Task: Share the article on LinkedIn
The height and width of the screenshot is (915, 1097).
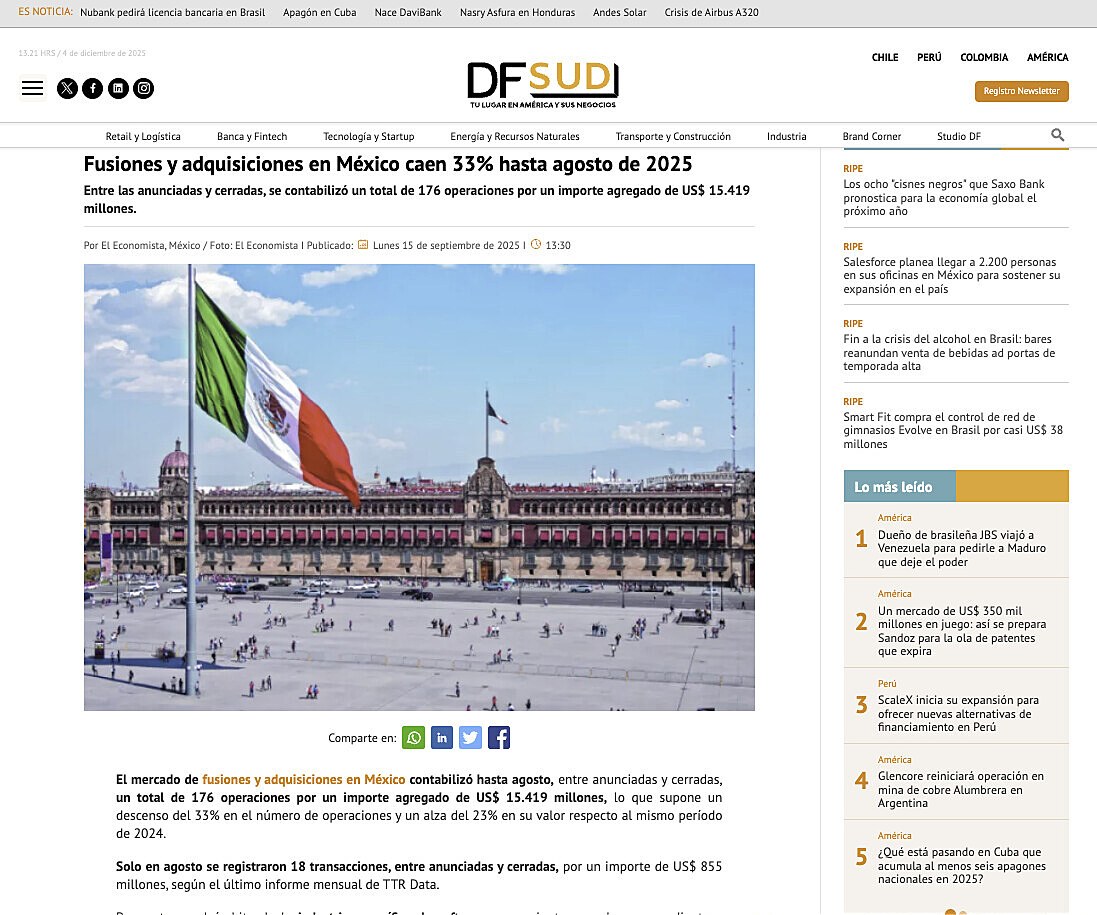Action: click(441, 738)
